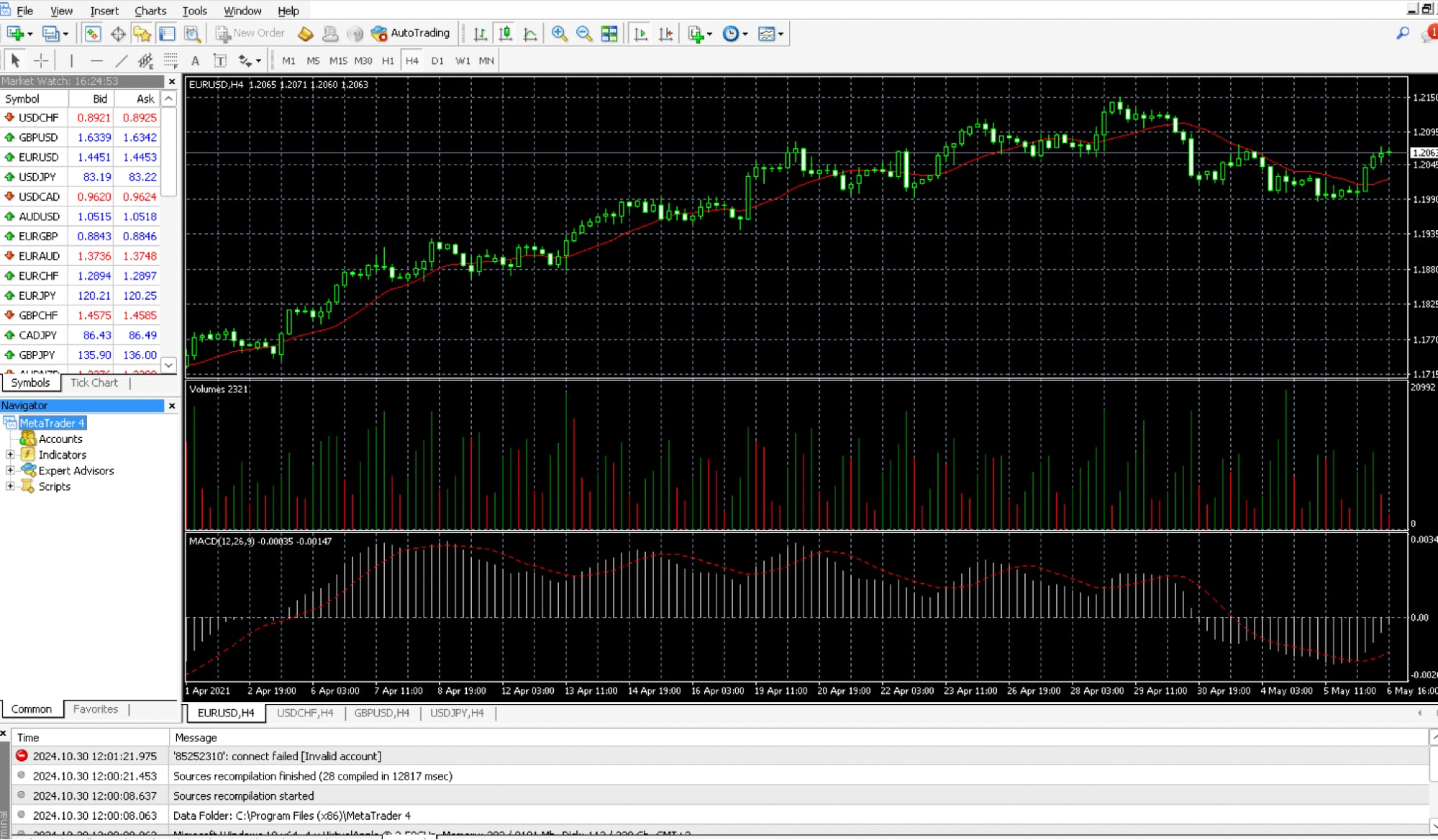Expand the Indicators tree item
This screenshot has height=840, width=1438.
10,454
